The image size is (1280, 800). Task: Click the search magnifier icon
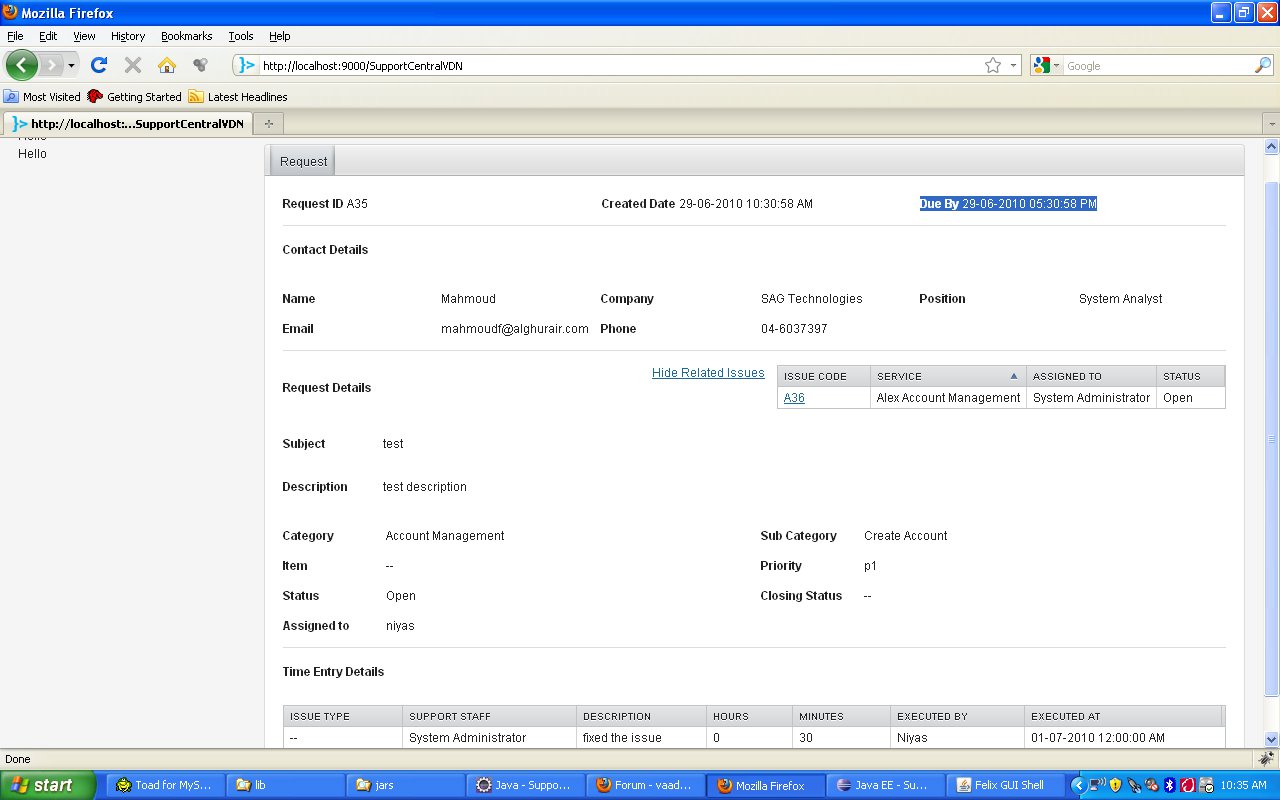tap(1263, 65)
